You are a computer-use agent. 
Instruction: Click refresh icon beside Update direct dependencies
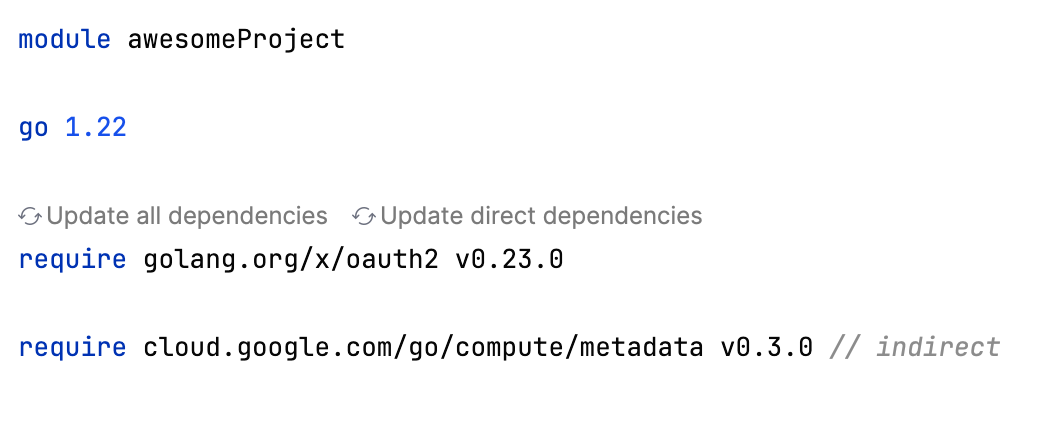tap(364, 216)
